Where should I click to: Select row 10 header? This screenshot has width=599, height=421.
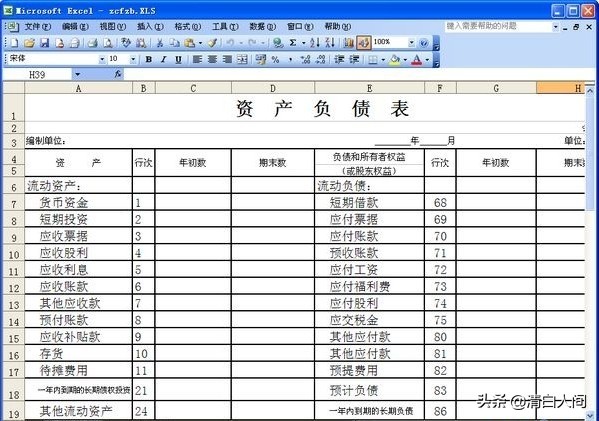(x=14, y=253)
